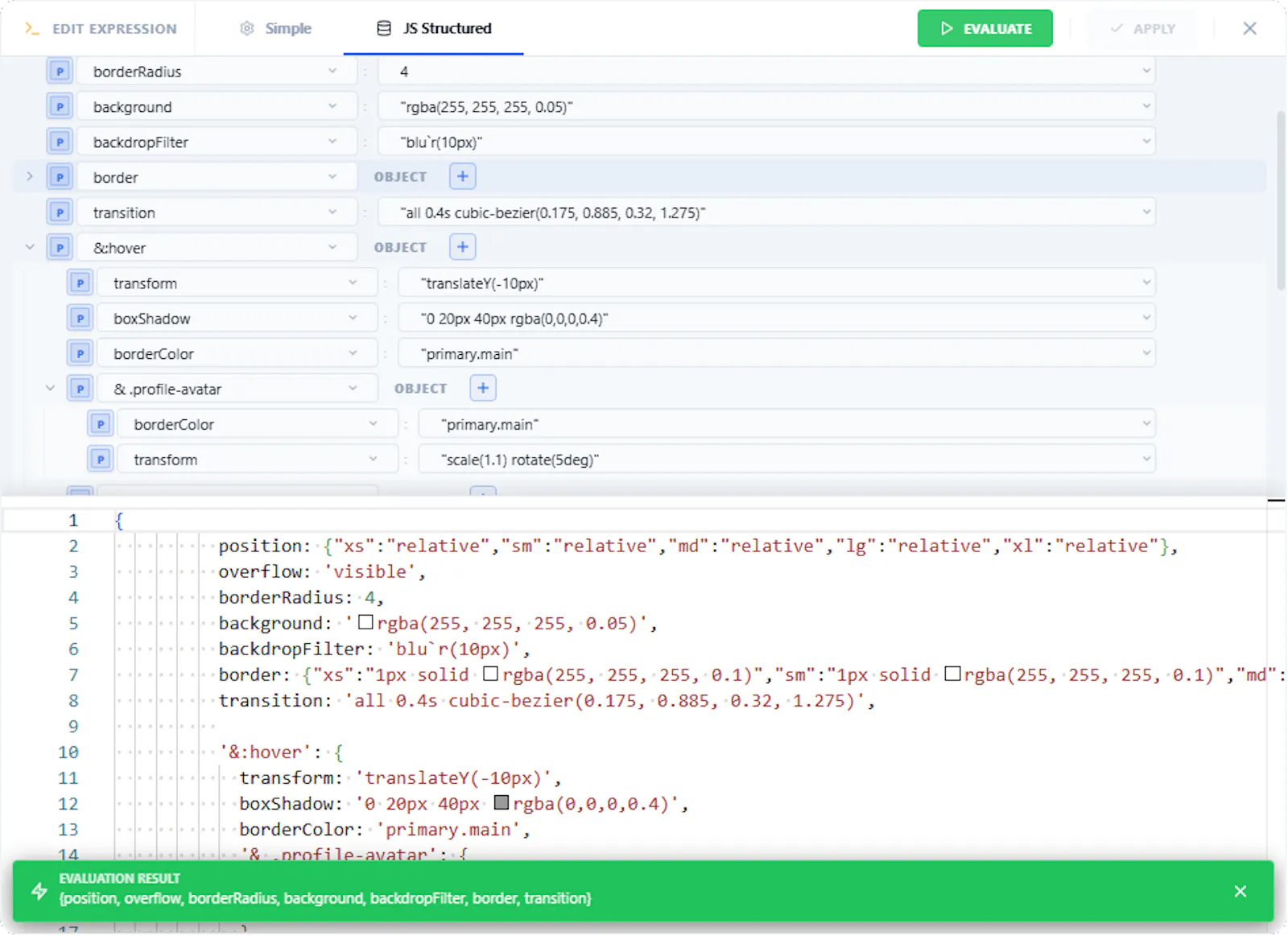This screenshot has width=1288, height=936.
Task: Open the boxShadow property name dropdown
Action: tap(353, 318)
